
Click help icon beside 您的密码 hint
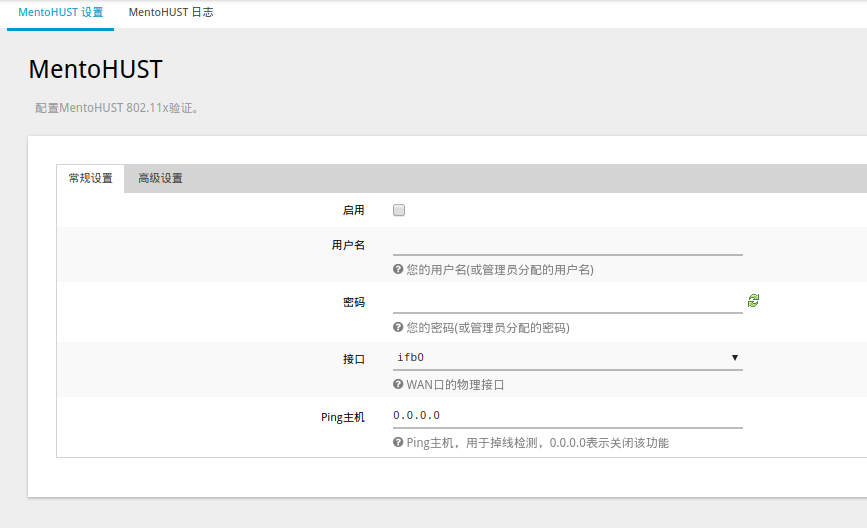click(x=398, y=327)
